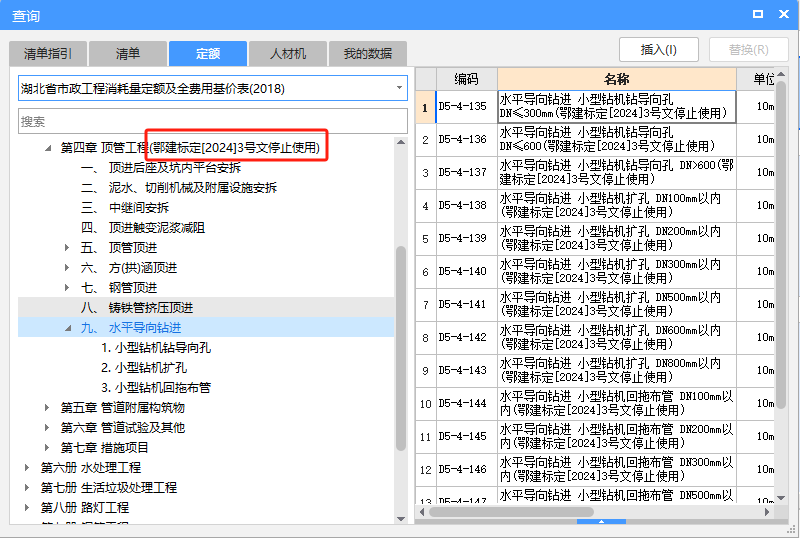Click the 名称 column header
This screenshot has width=800, height=538.
pyautogui.click(x=616, y=79)
